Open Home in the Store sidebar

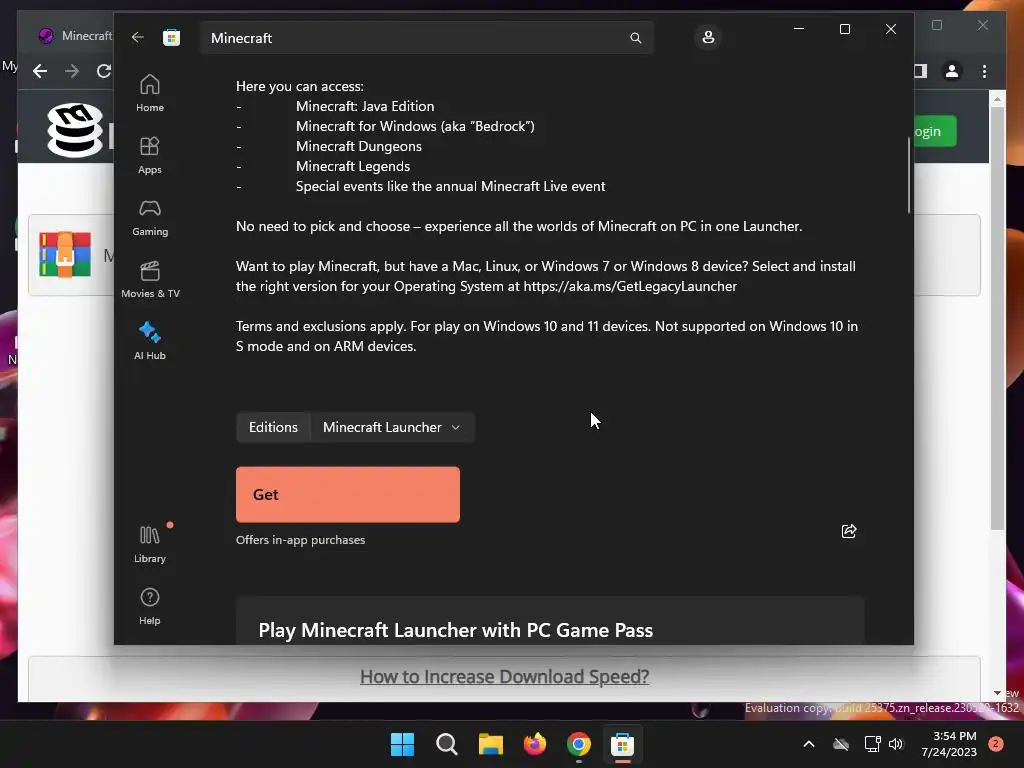point(150,93)
